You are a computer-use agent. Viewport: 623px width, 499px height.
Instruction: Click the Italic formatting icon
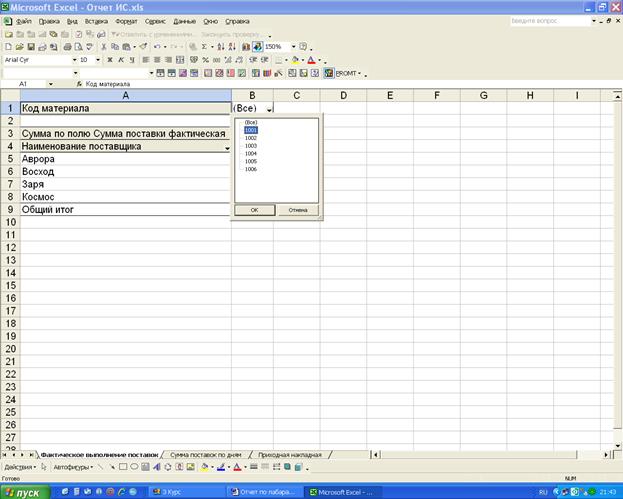(x=119, y=60)
